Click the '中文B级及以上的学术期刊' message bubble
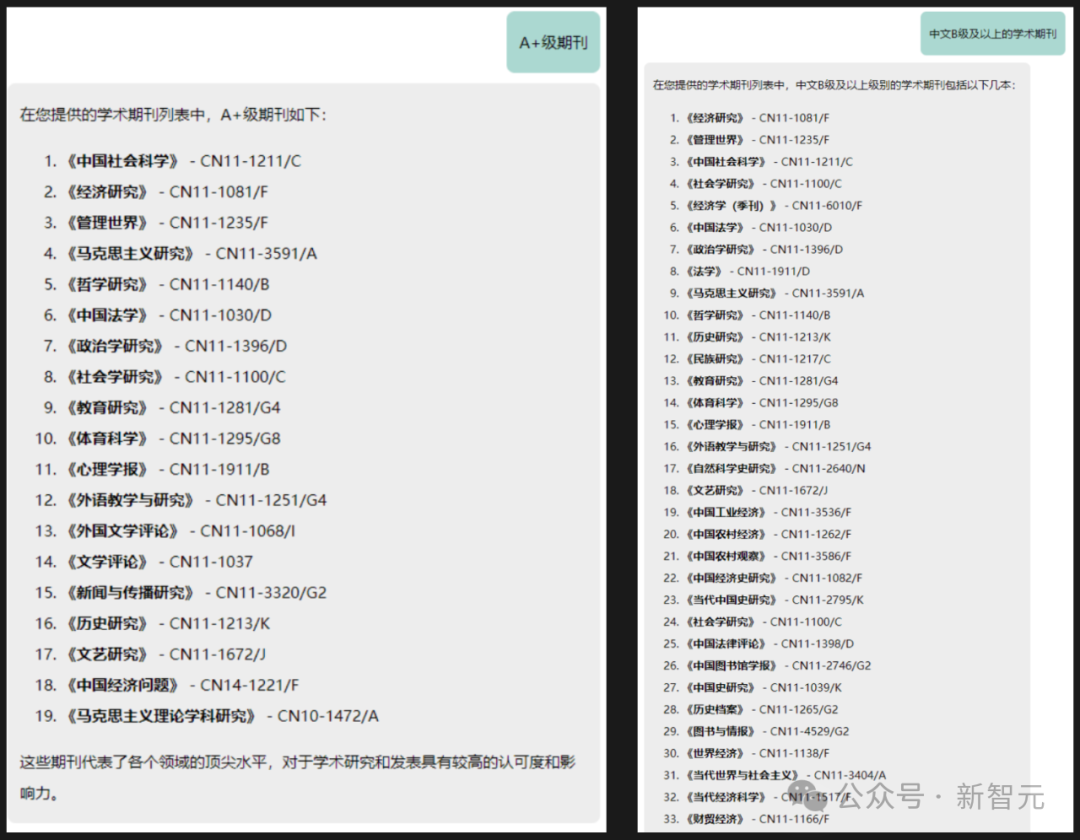The height and width of the screenshot is (840, 1080). 992,34
